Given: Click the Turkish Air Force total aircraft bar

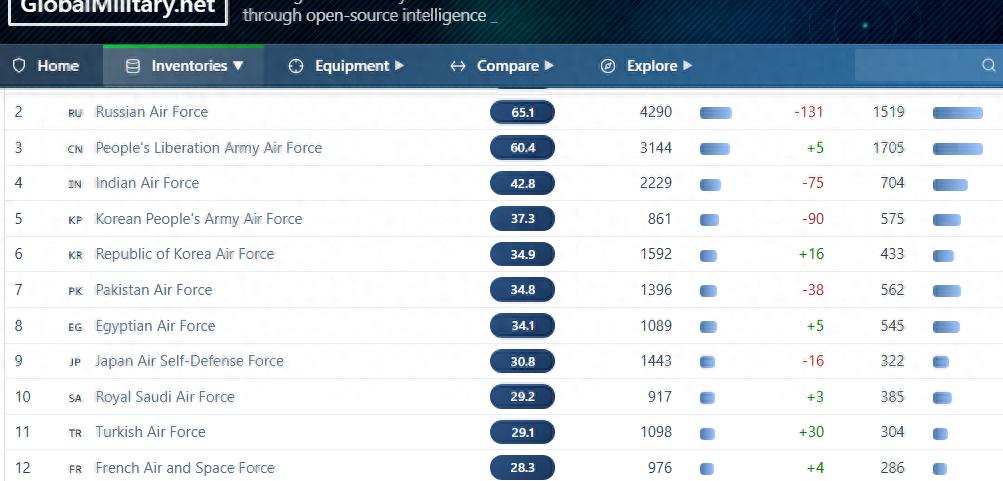Looking at the screenshot, I should (x=708, y=433).
